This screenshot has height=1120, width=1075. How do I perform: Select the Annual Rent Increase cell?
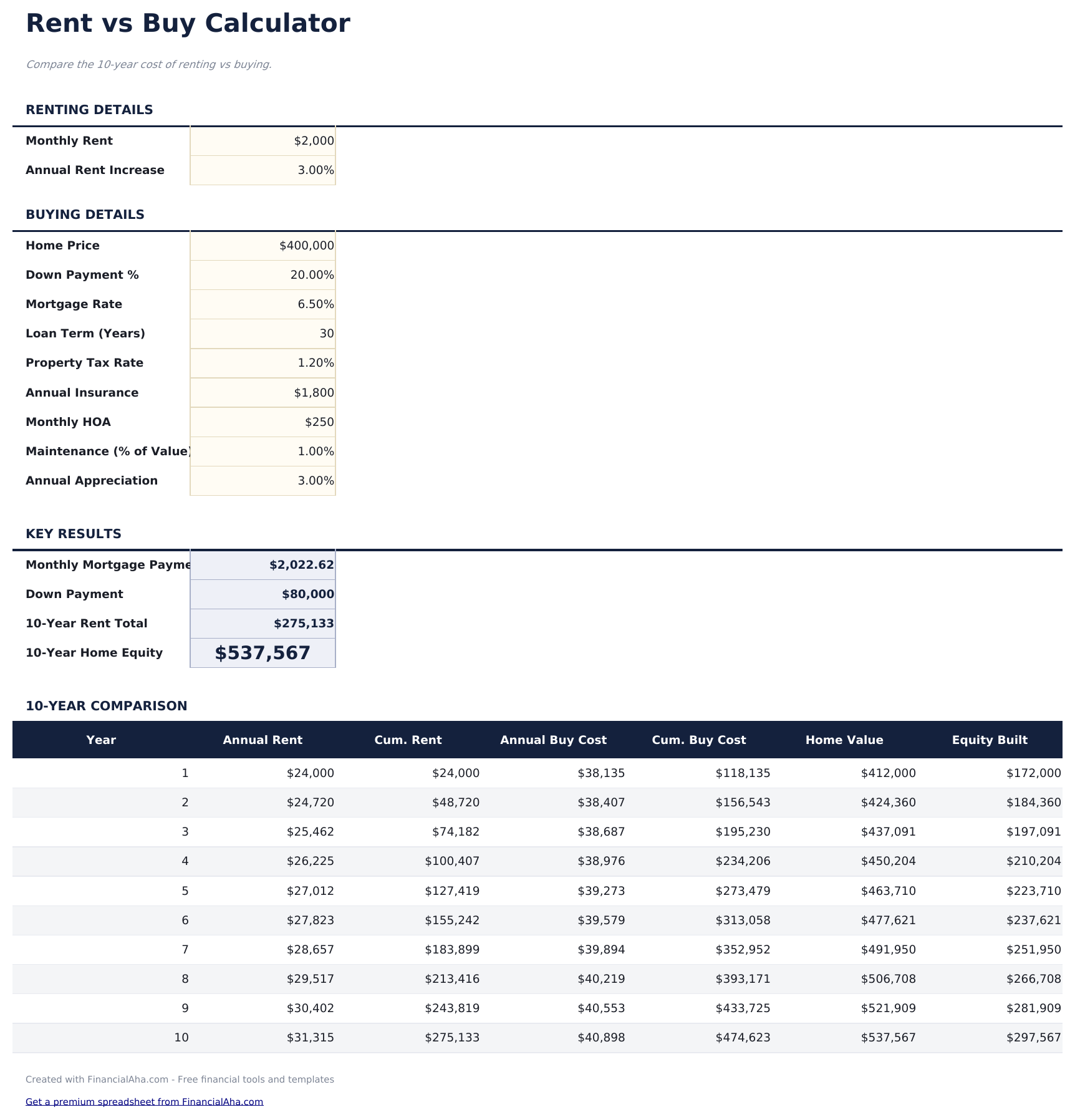[263, 170]
